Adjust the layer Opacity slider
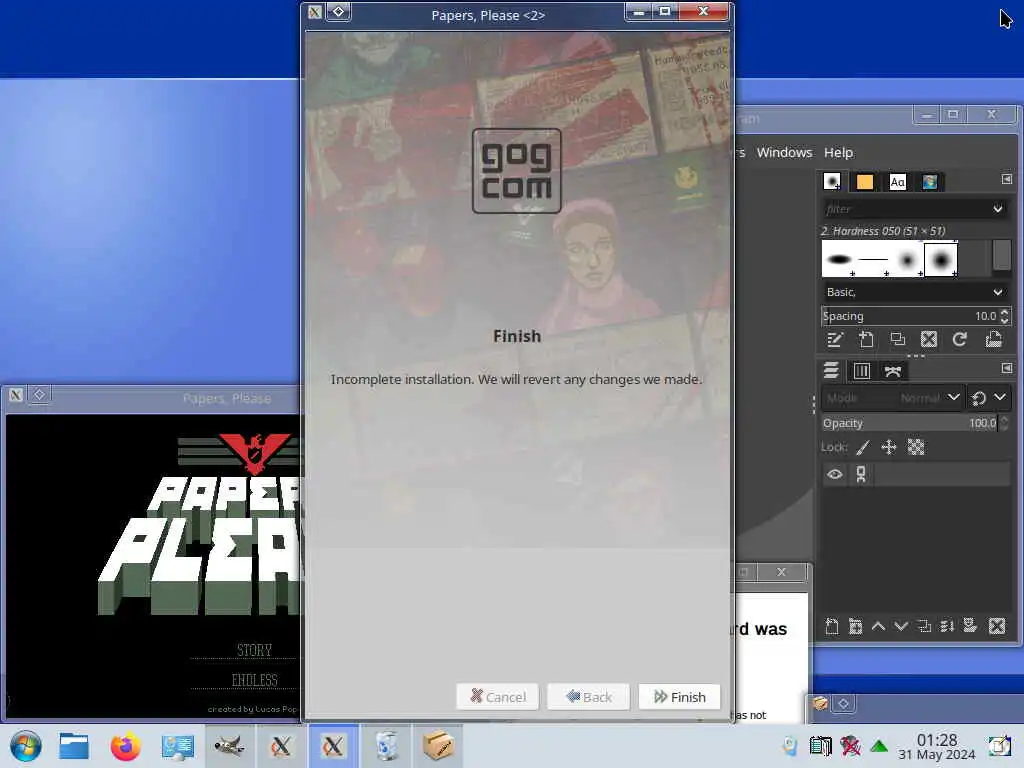This screenshot has height=768, width=1024. pos(909,423)
